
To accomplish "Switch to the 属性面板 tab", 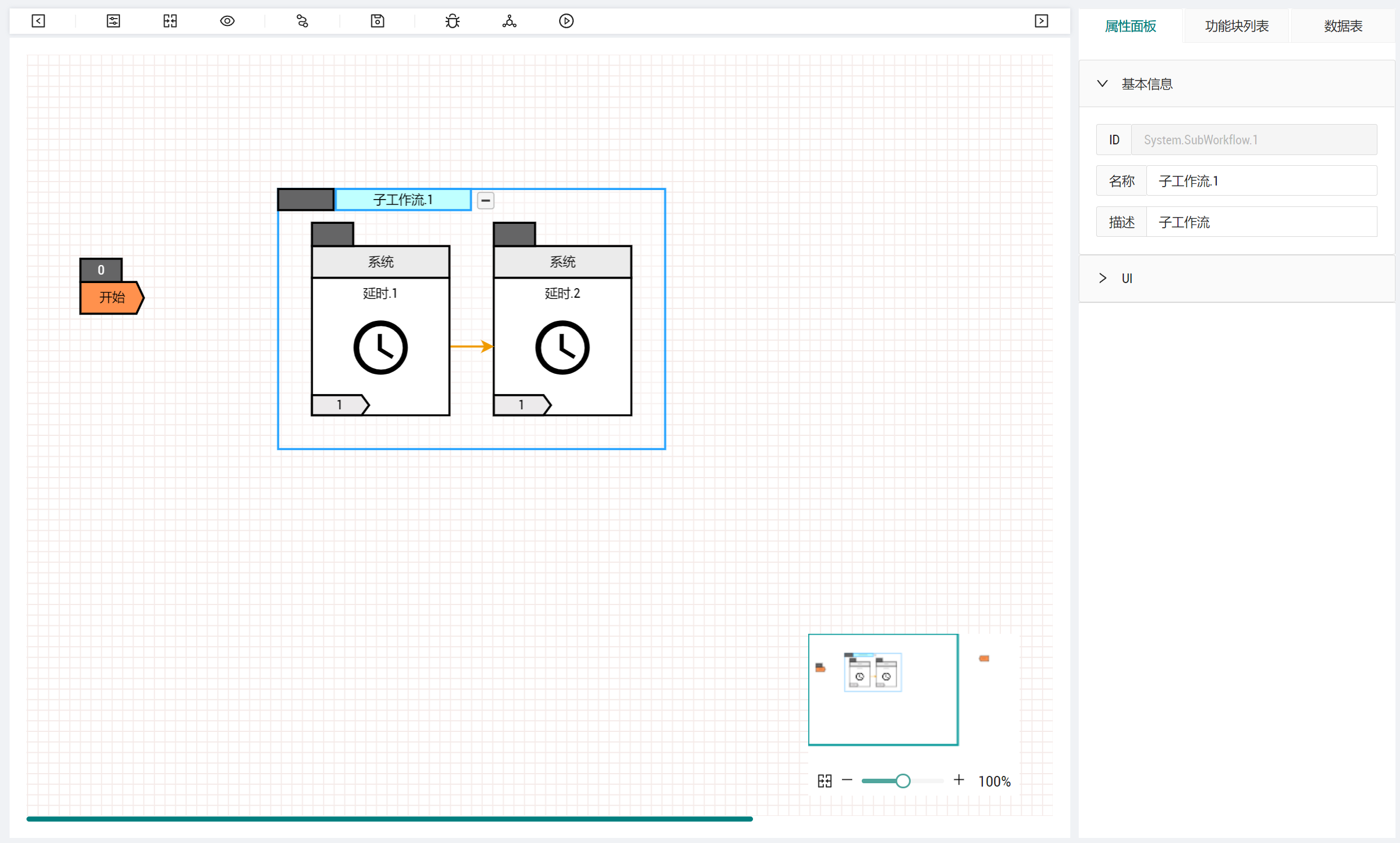I will click(x=1131, y=26).
